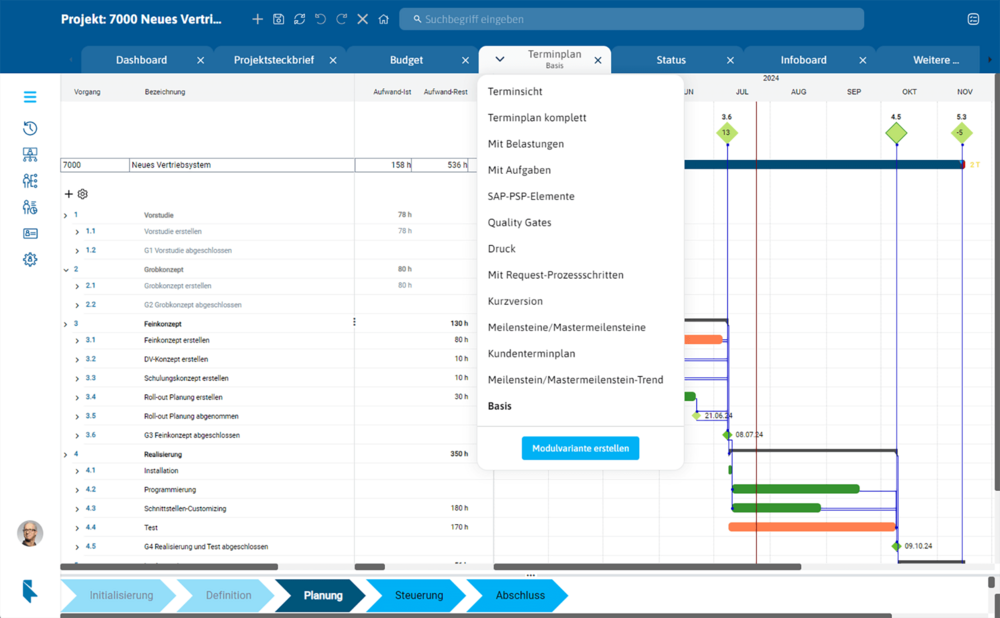Select 'Quality Gates' from the variant menu
This screenshot has width=1000, height=618.
(519, 222)
